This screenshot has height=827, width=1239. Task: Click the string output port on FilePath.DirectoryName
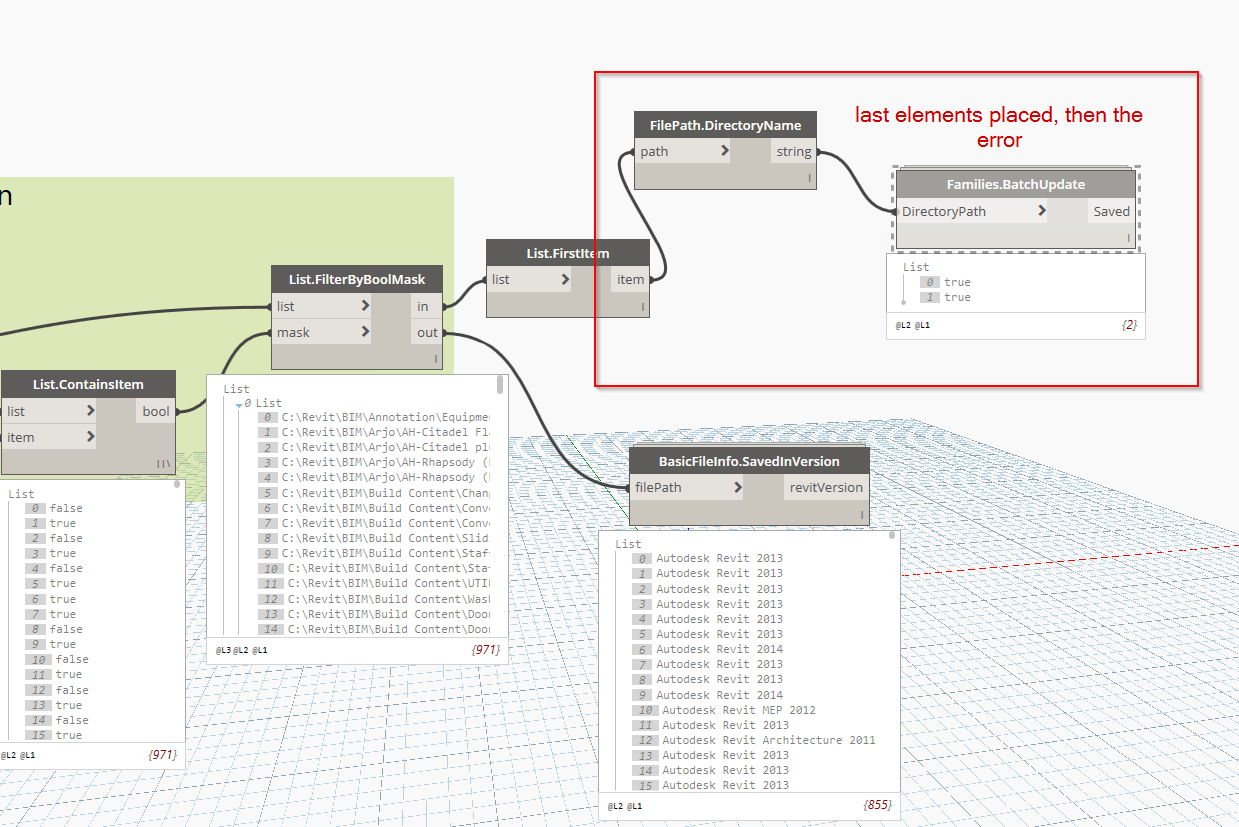point(793,151)
